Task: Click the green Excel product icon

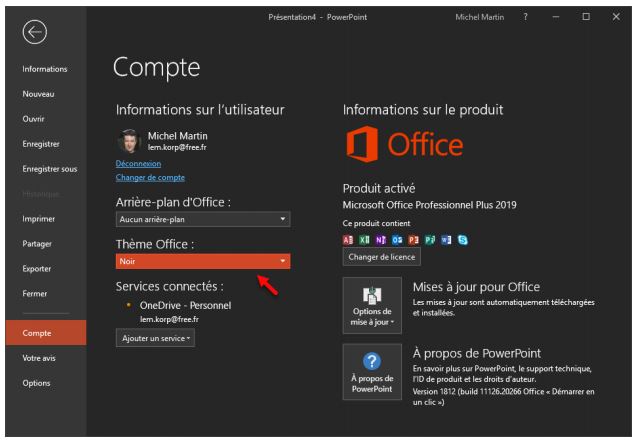Action: click(x=366, y=239)
